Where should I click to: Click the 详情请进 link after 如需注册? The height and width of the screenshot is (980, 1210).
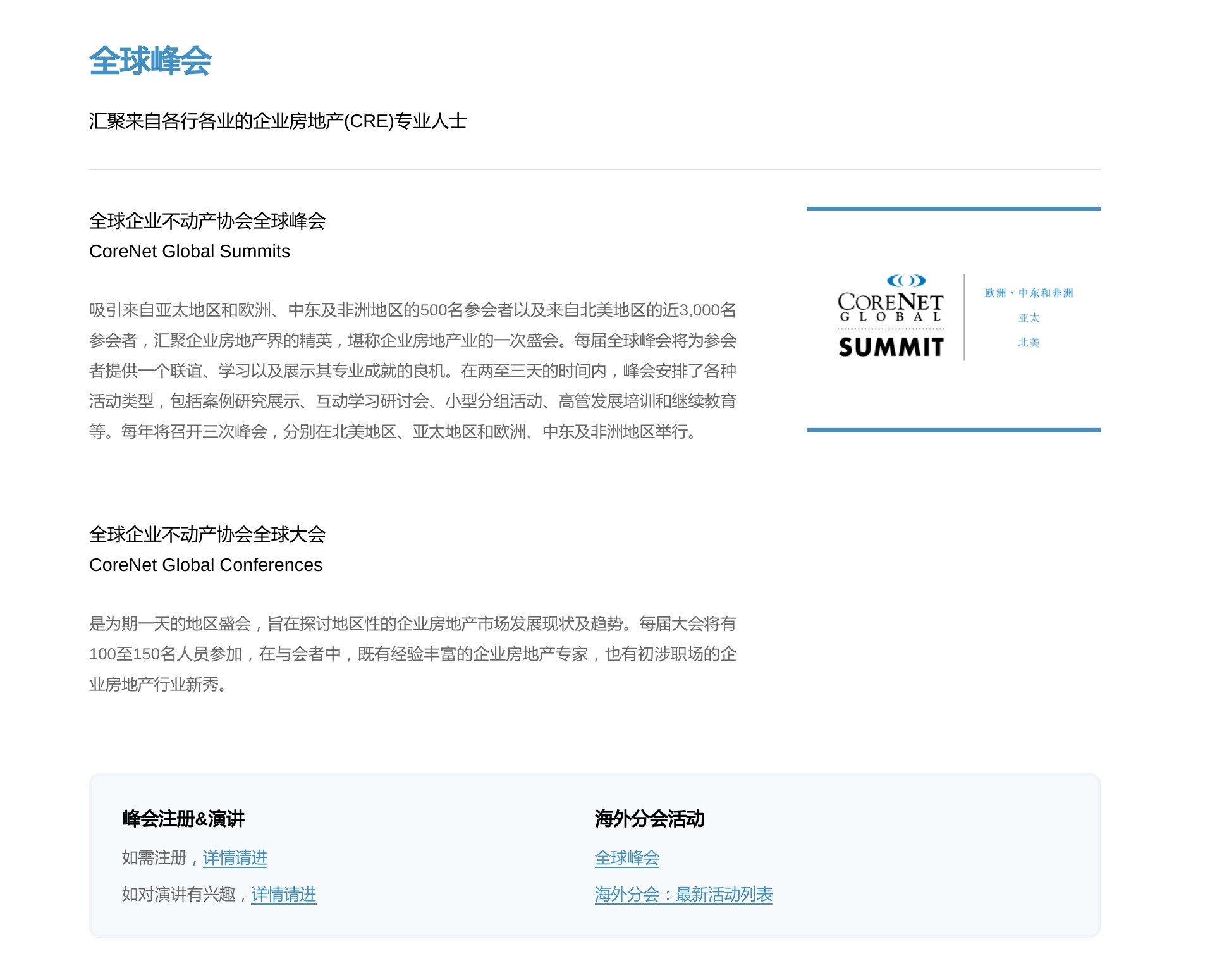point(235,857)
